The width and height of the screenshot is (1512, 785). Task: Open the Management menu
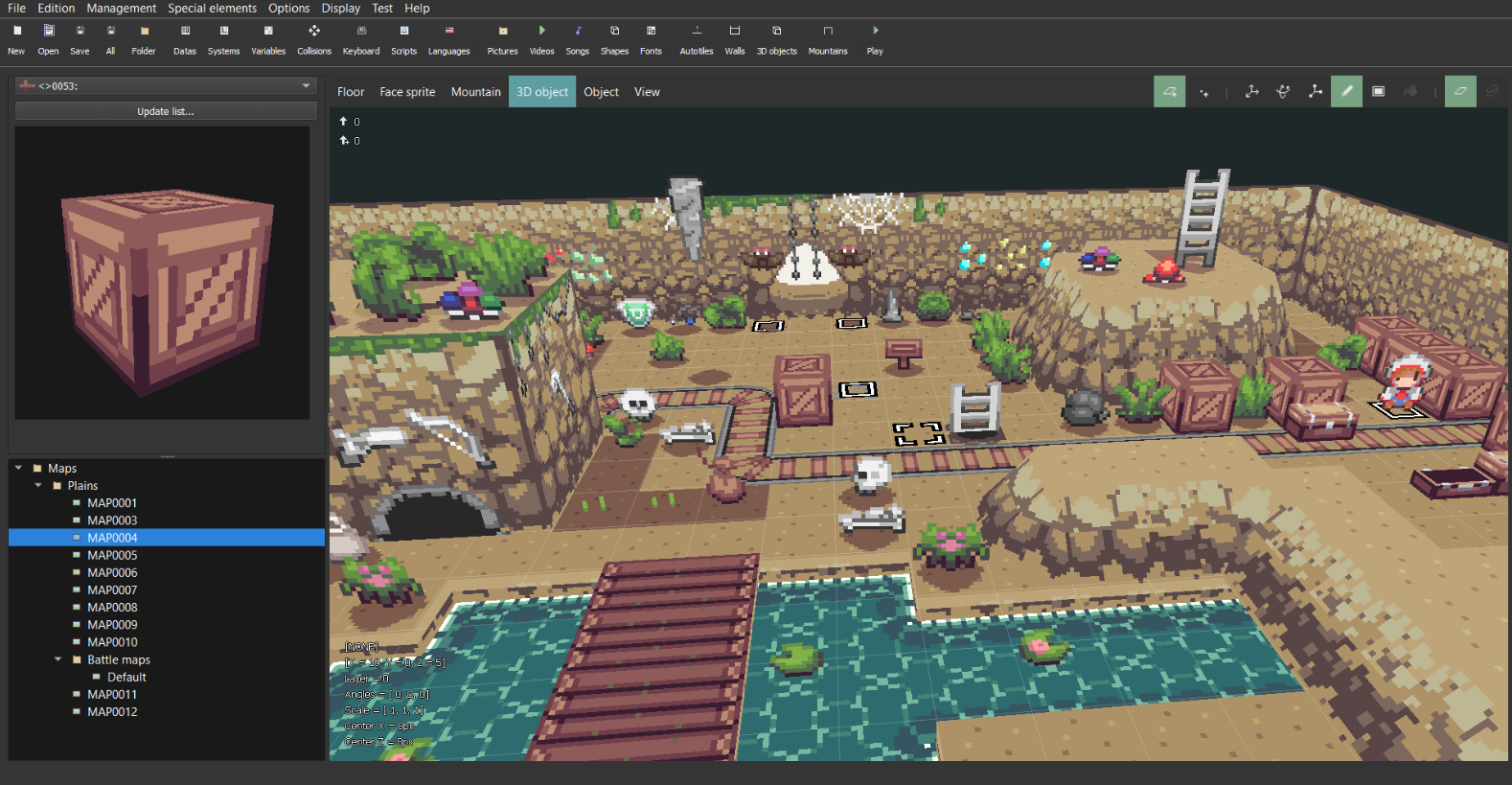(122, 8)
